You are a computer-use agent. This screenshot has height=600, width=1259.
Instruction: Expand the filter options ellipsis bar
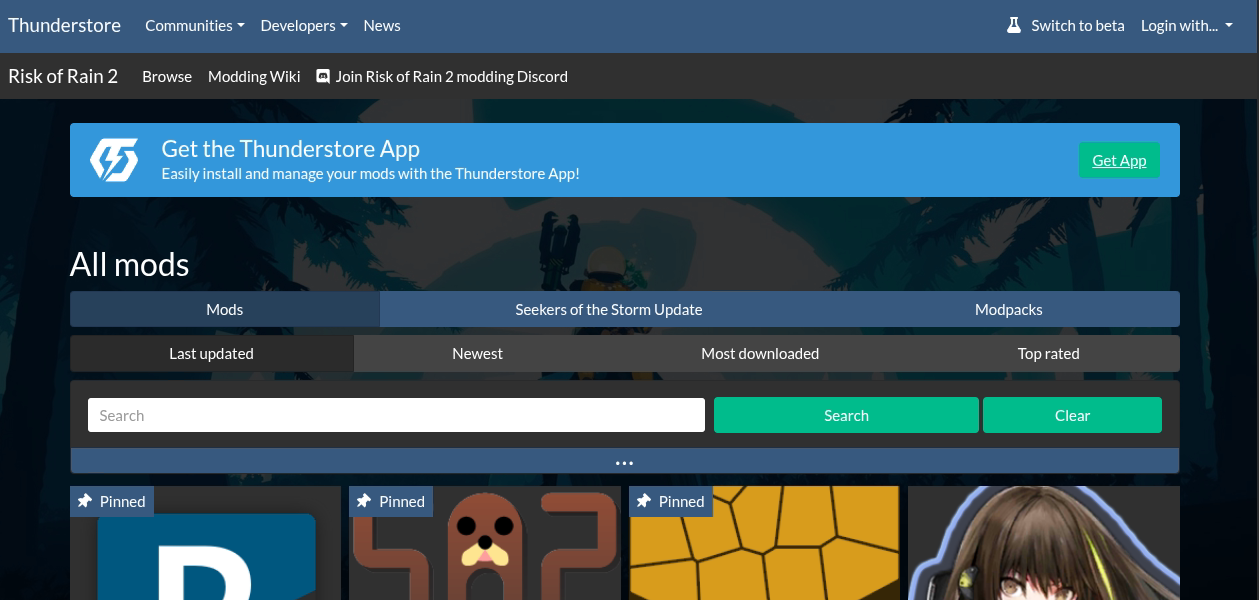(625, 462)
